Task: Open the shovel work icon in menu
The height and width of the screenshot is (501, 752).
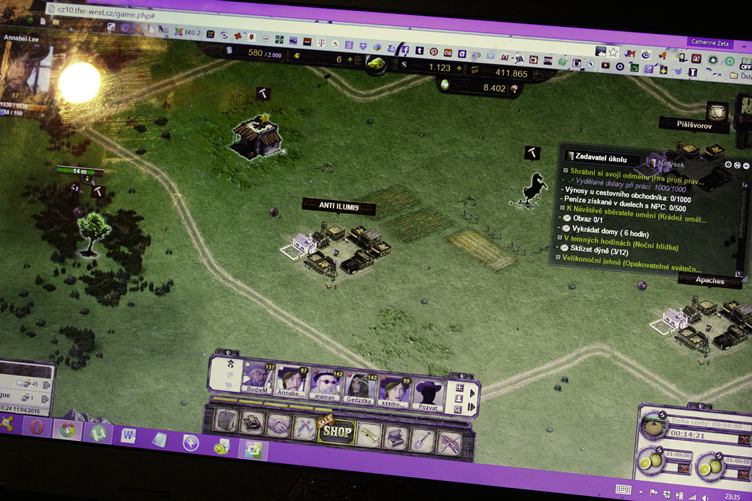Action: point(423,440)
